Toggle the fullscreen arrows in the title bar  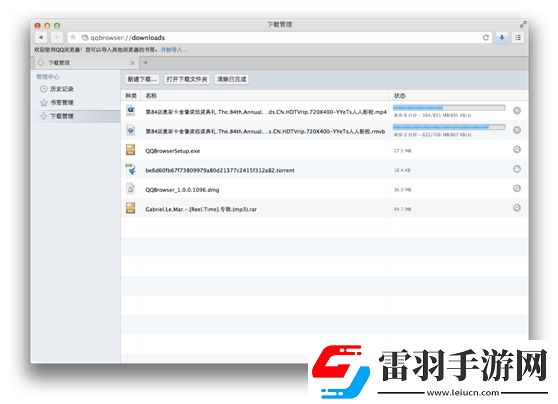(523, 25)
